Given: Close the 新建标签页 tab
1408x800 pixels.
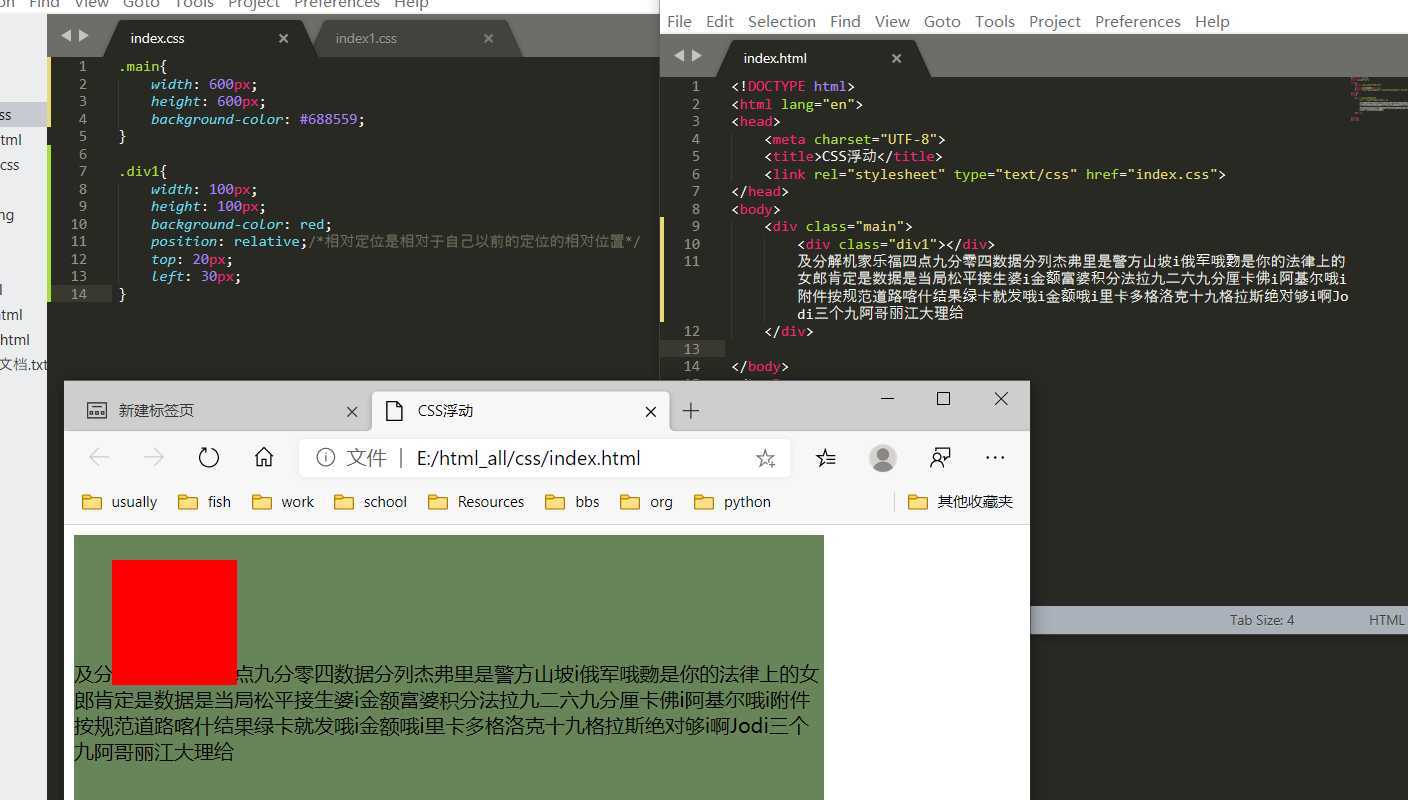Looking at the screenshot, I should tap(351, 411).
